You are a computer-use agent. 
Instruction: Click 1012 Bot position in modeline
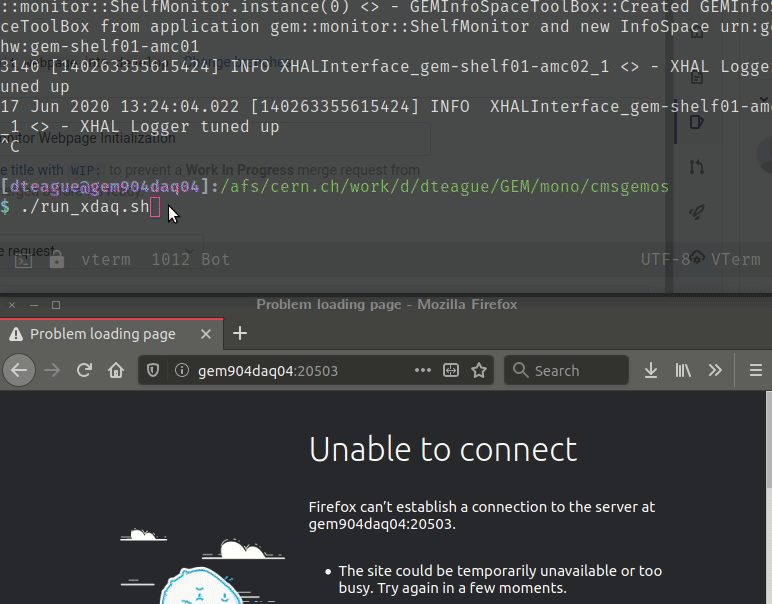(190, 259)
